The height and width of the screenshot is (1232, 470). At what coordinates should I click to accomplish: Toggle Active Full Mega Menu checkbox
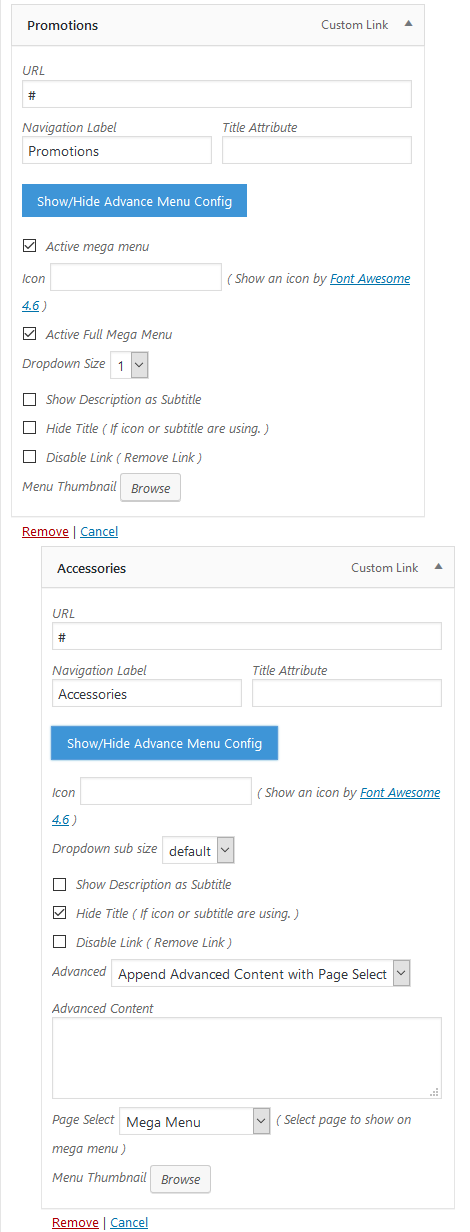click(x=29, y=334)
